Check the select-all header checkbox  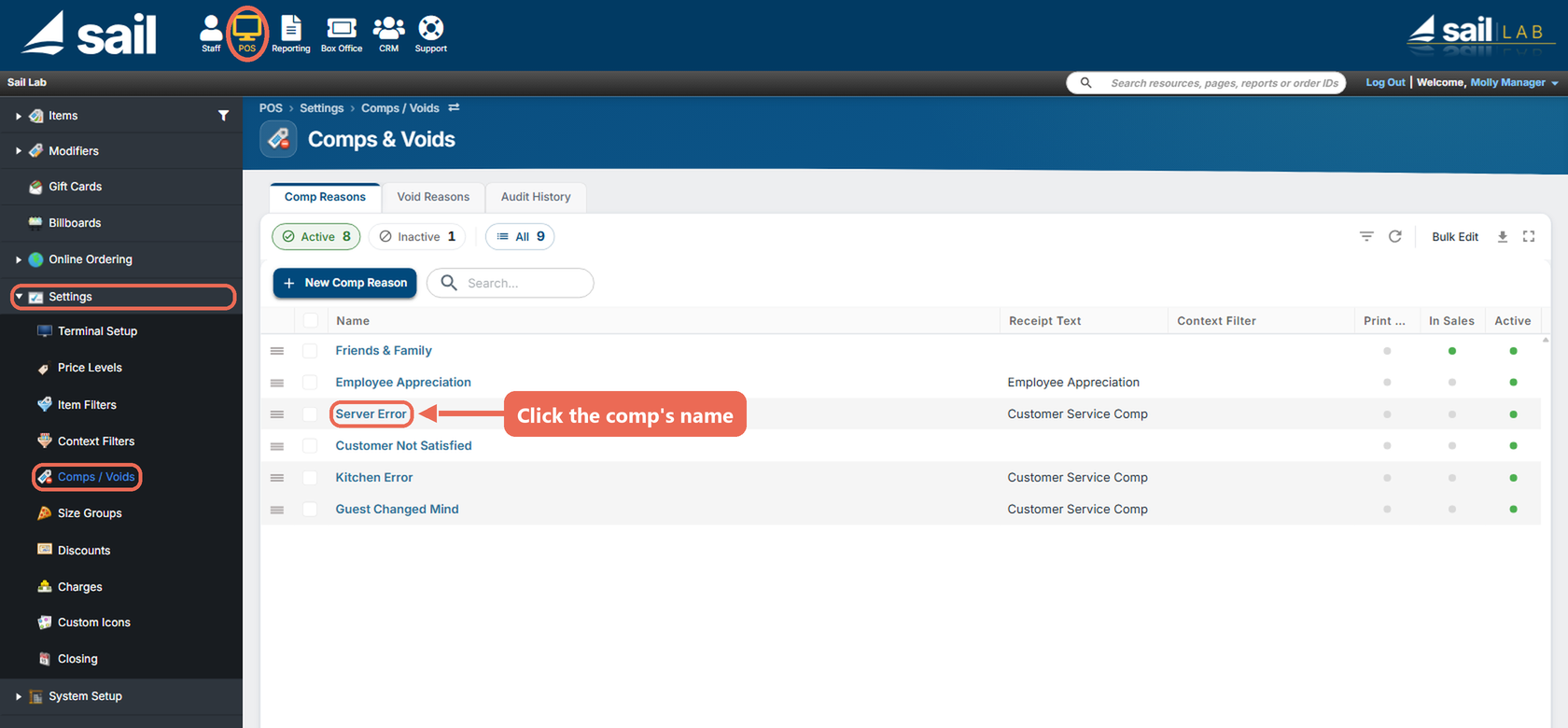point(311,321)
